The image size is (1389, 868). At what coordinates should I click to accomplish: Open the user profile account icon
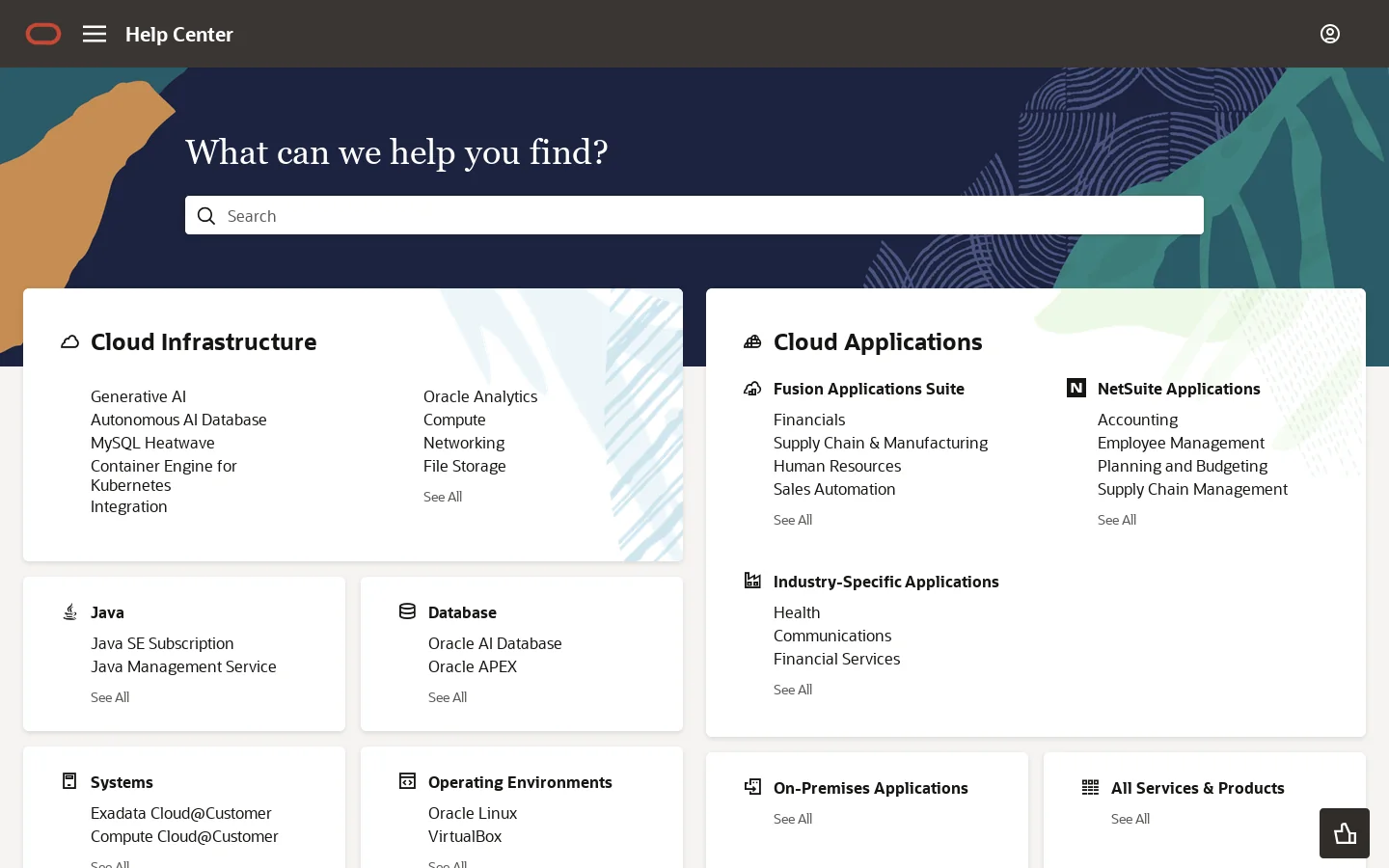1330,34
